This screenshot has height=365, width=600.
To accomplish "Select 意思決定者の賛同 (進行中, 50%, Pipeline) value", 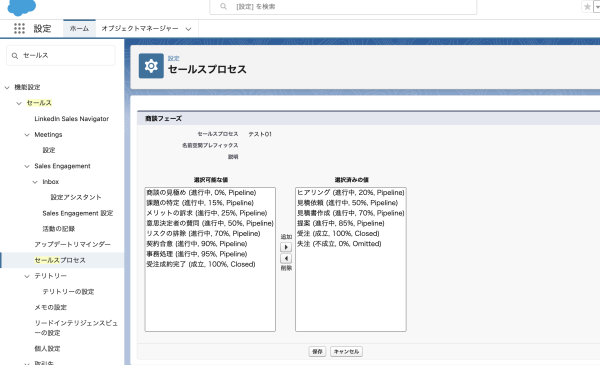I will (210, 223).
